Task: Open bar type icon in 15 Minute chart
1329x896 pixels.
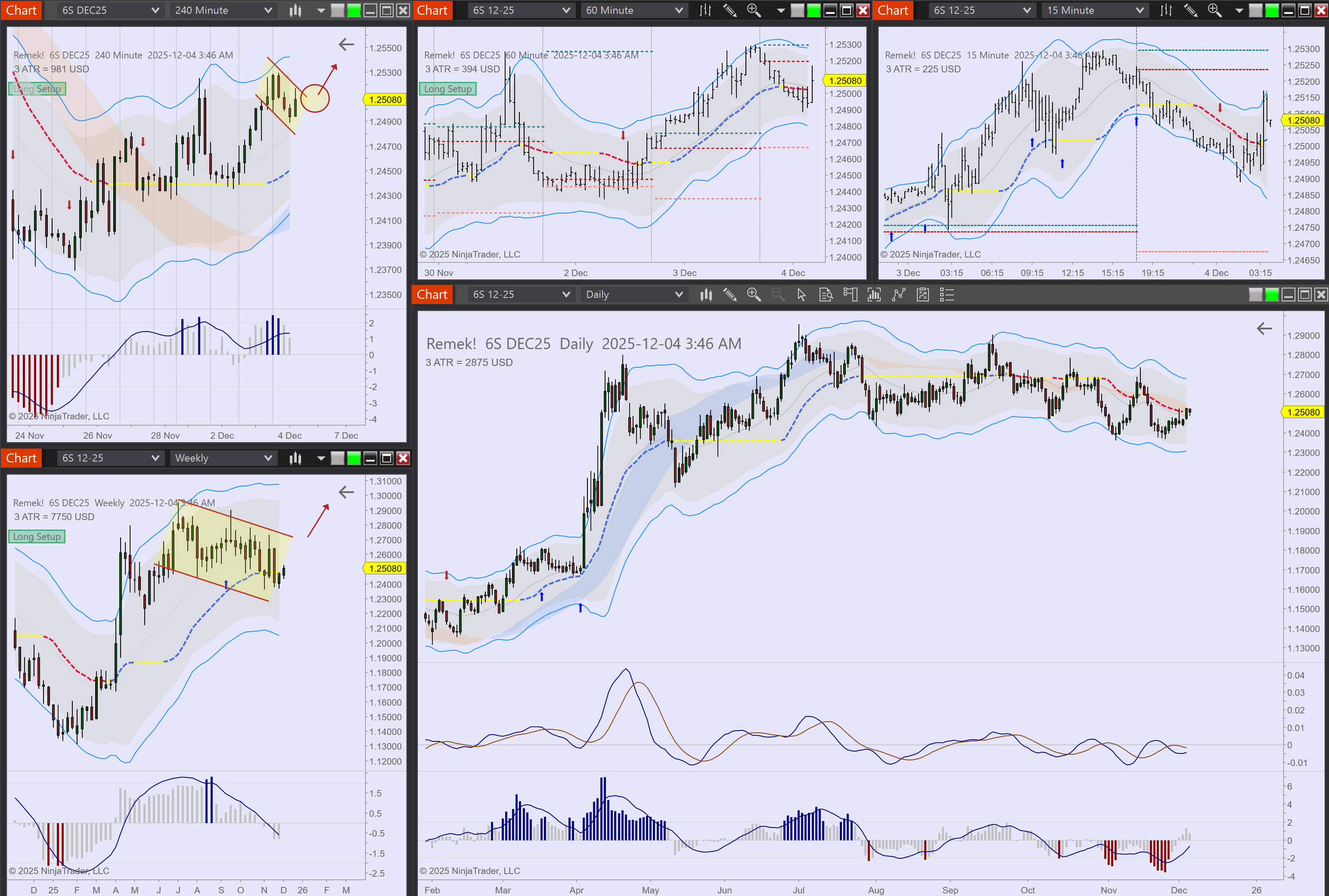Action: point(1166,10)
